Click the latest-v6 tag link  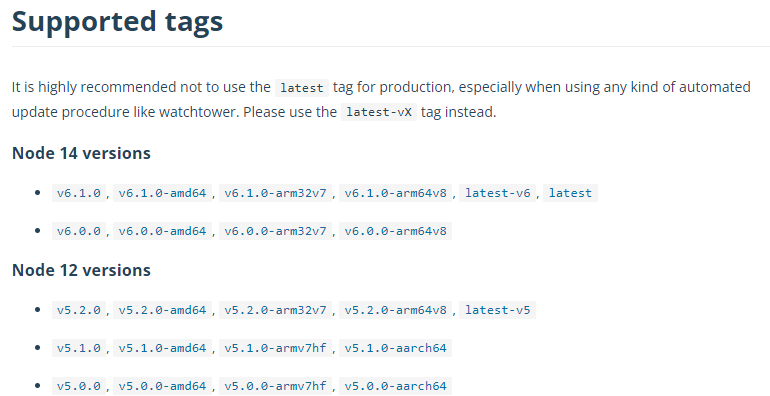(497, 193)
